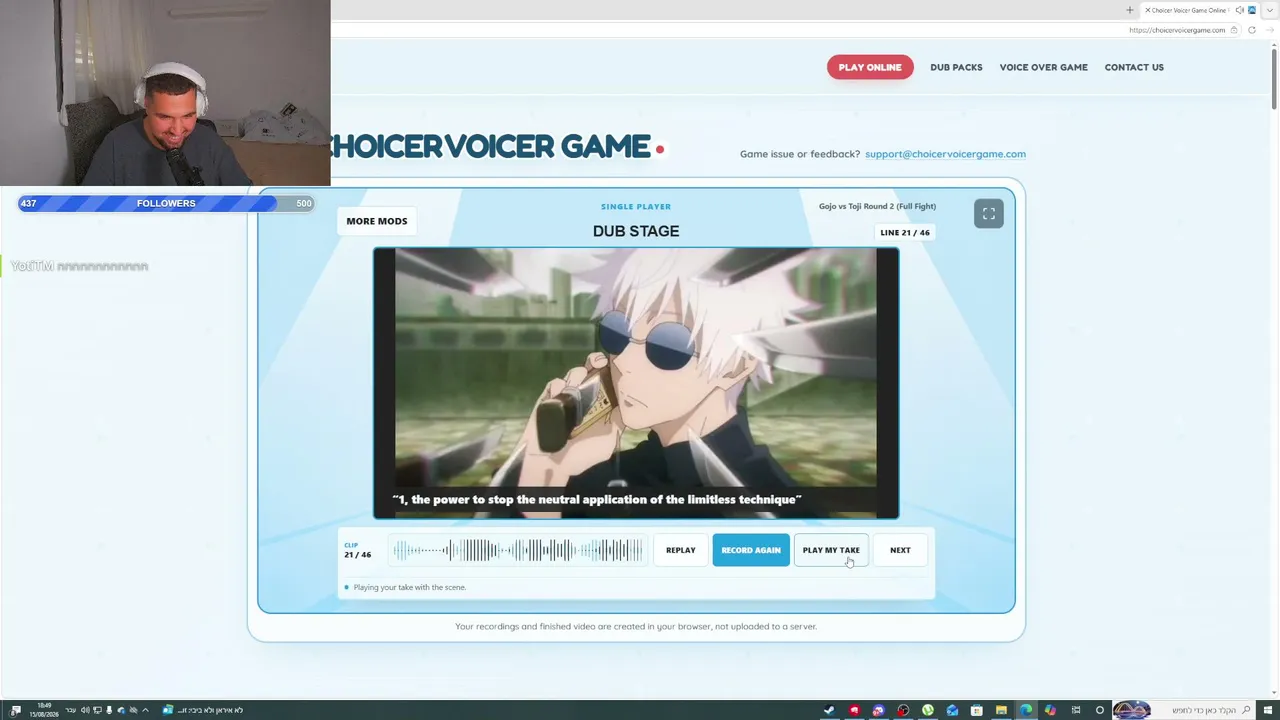Screen dimensions: 1280x720
Task: Open the purple round app in the taskbar
Action: tap(878, 710)
